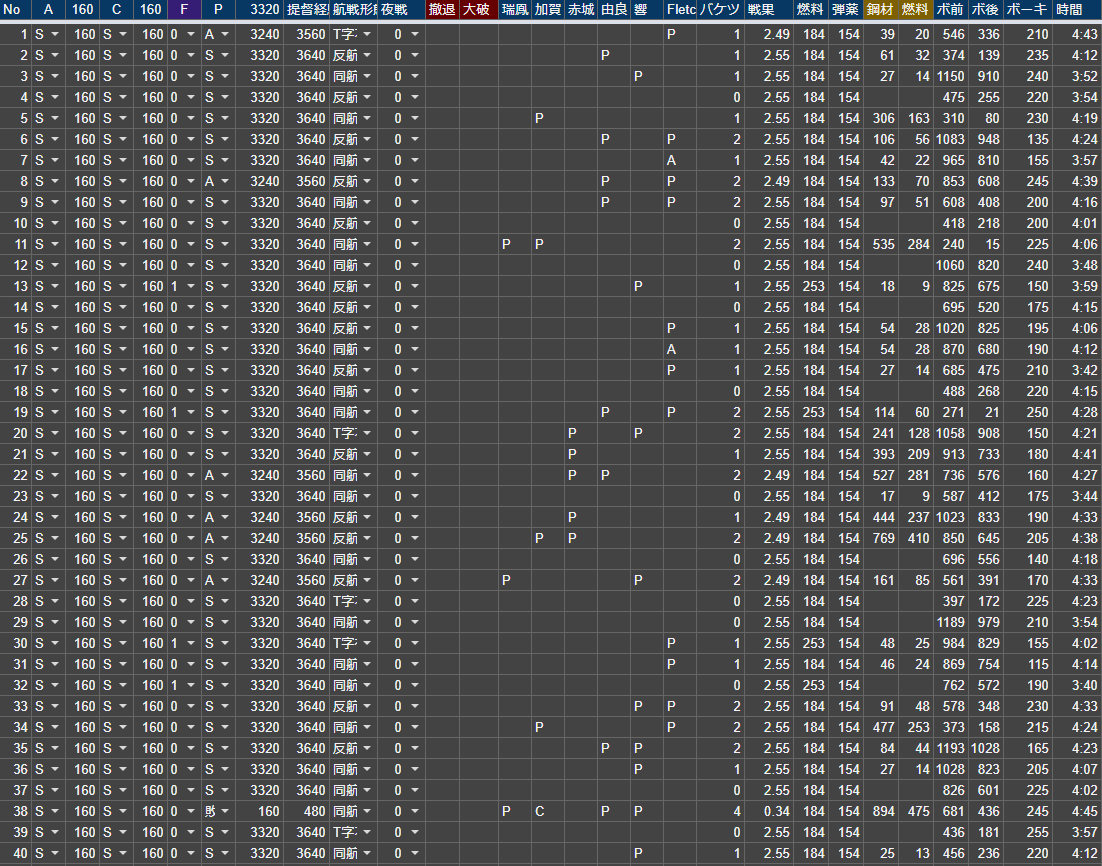Select the time cell 3:48

1077,266
